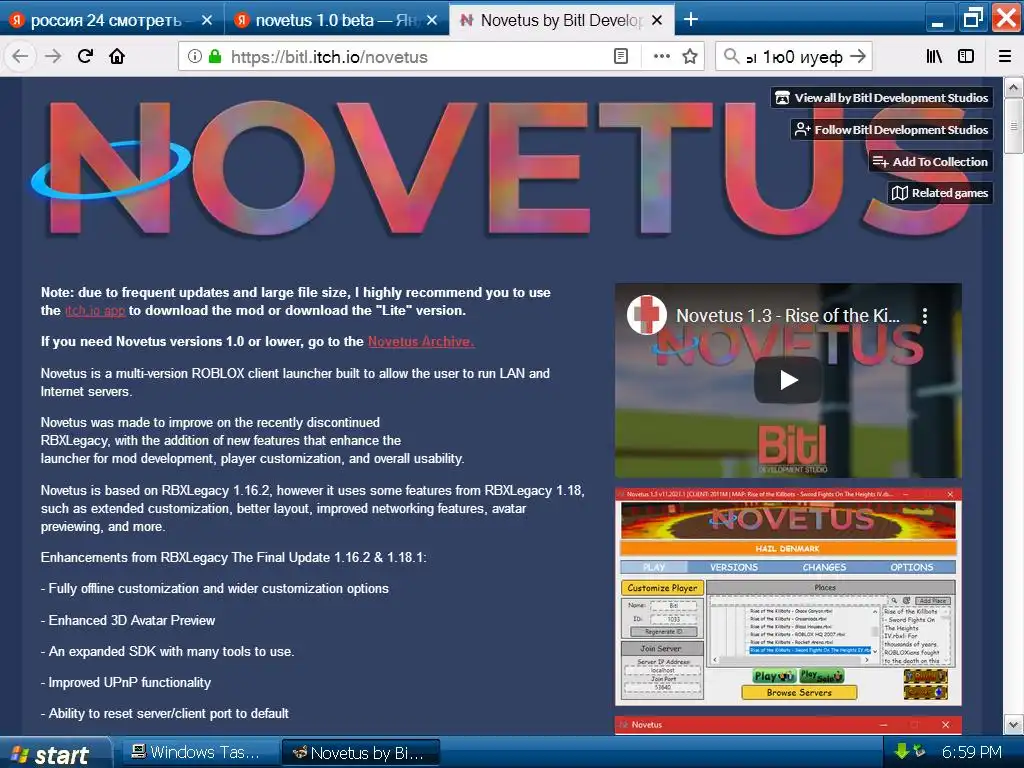Click Add To Collection button

coord(931,161)
